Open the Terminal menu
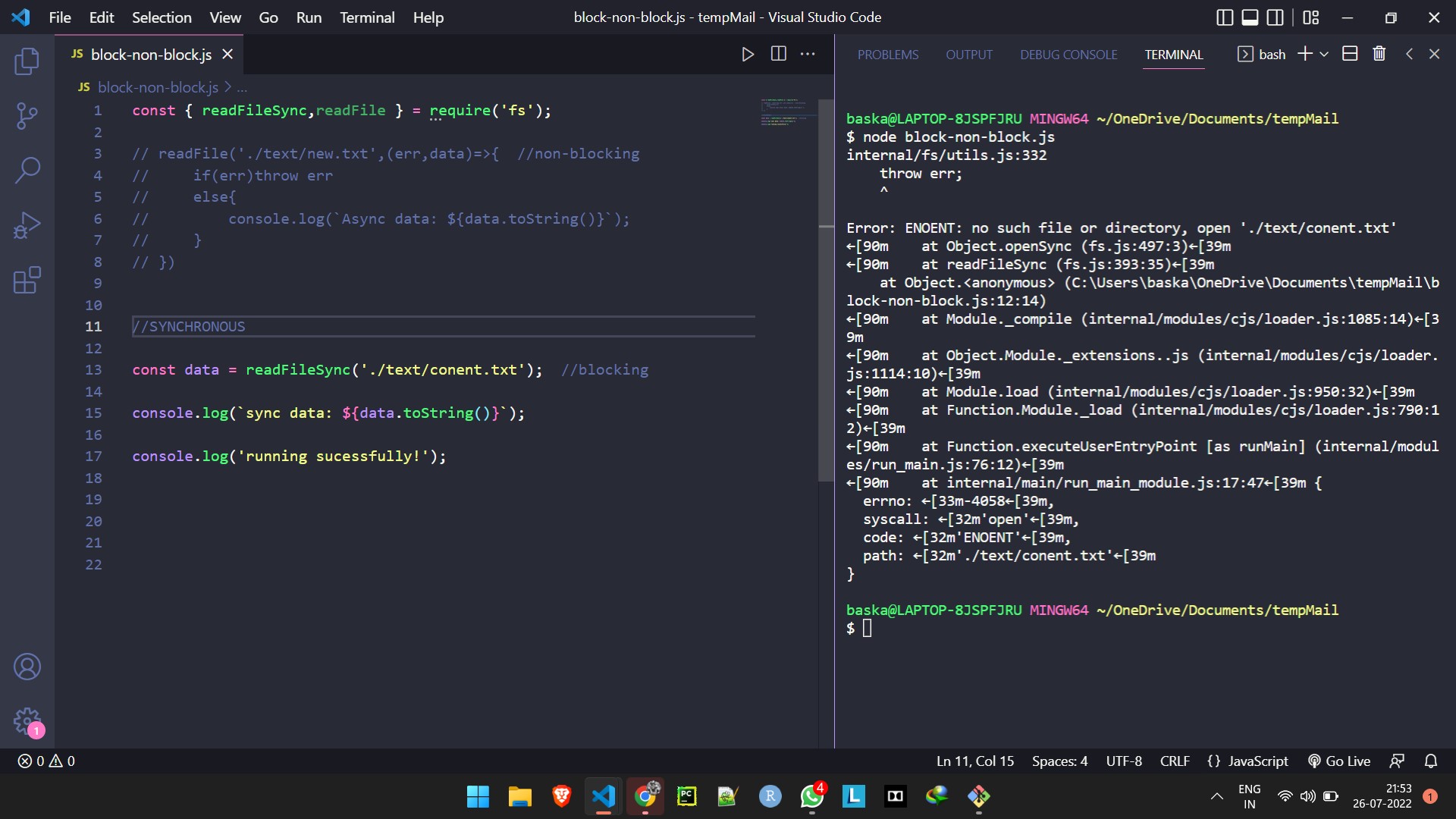 tap(367, 17)
